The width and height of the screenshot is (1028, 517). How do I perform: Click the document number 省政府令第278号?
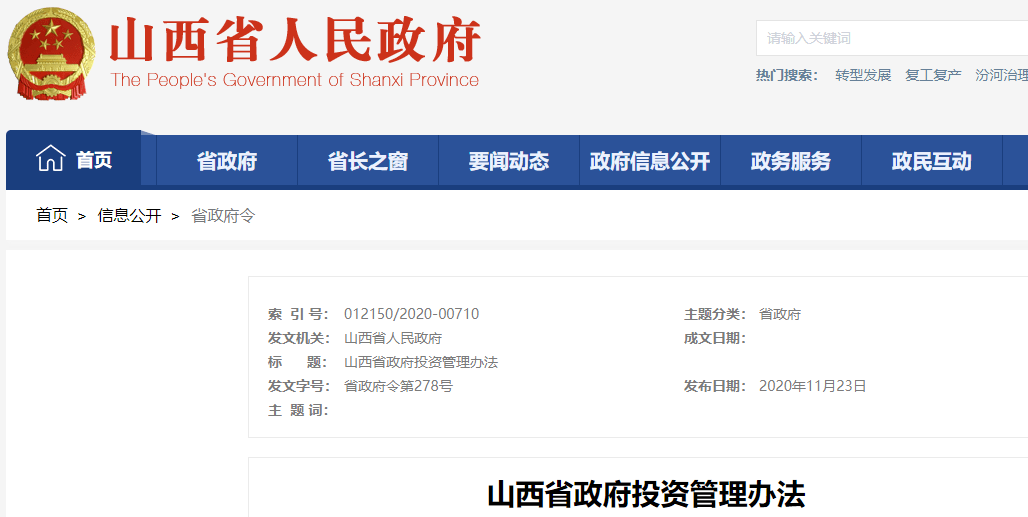(x=398, y=386)
